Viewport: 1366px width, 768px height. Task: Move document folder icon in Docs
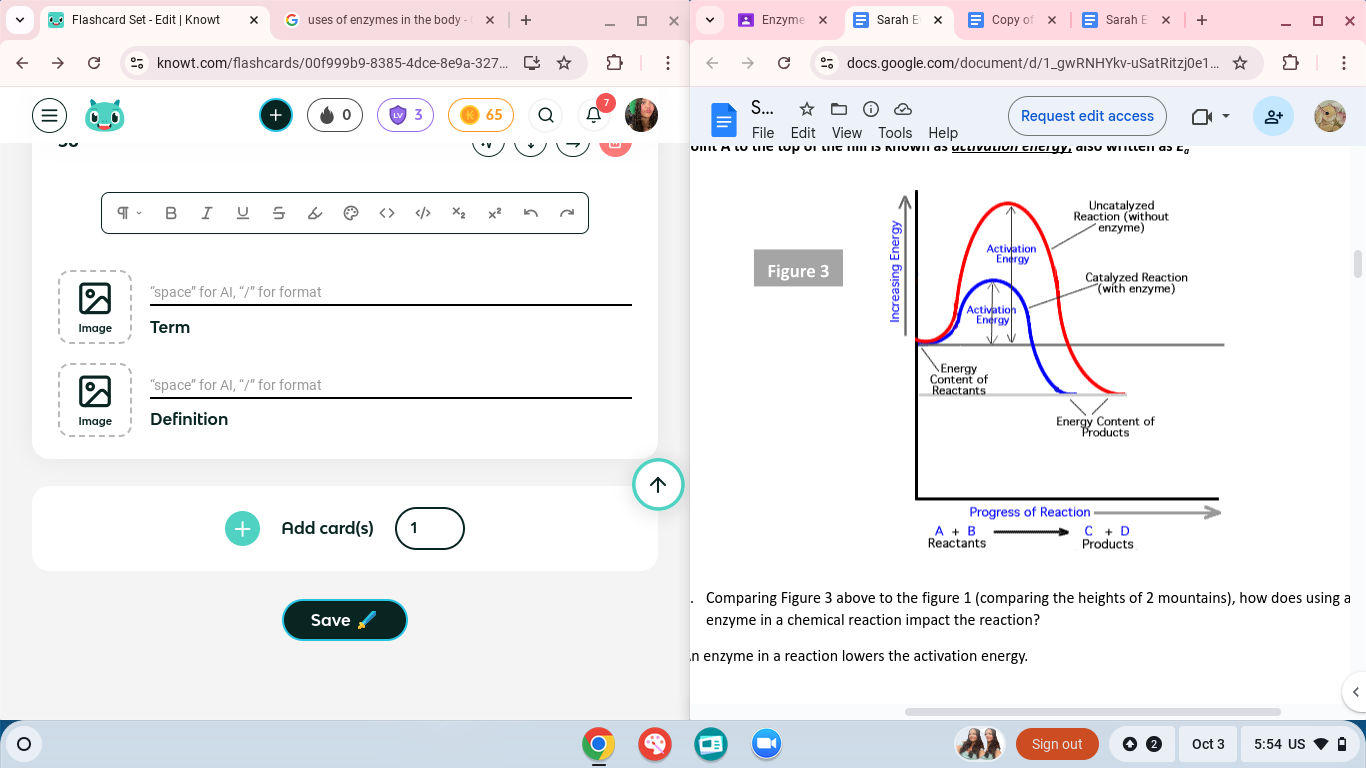839,109
